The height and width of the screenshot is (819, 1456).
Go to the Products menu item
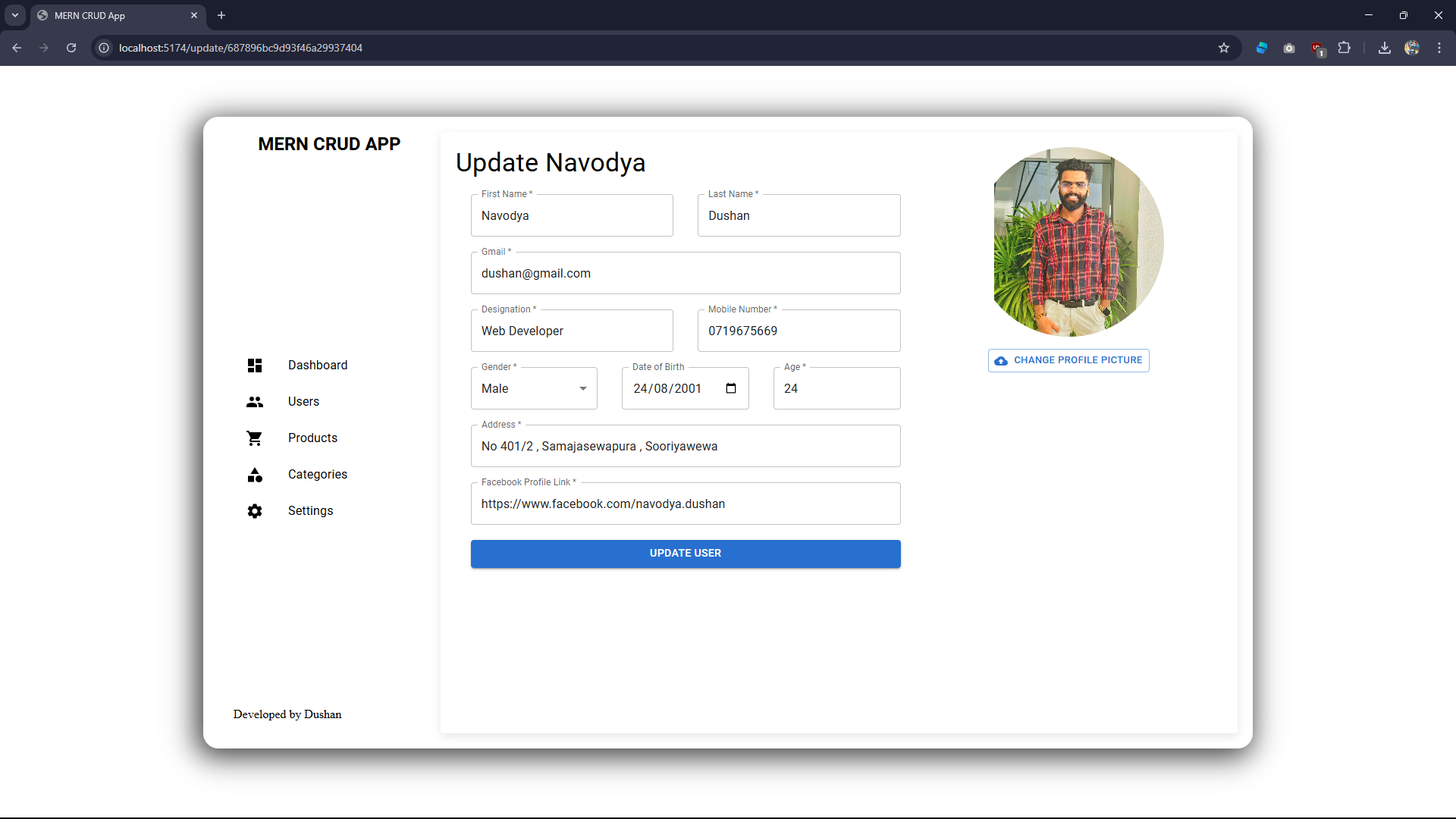312,438
